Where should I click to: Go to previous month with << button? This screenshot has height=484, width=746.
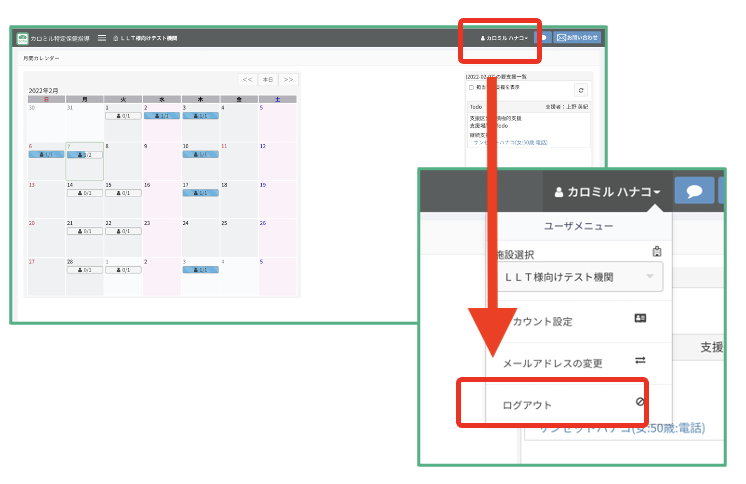(247, 79)
